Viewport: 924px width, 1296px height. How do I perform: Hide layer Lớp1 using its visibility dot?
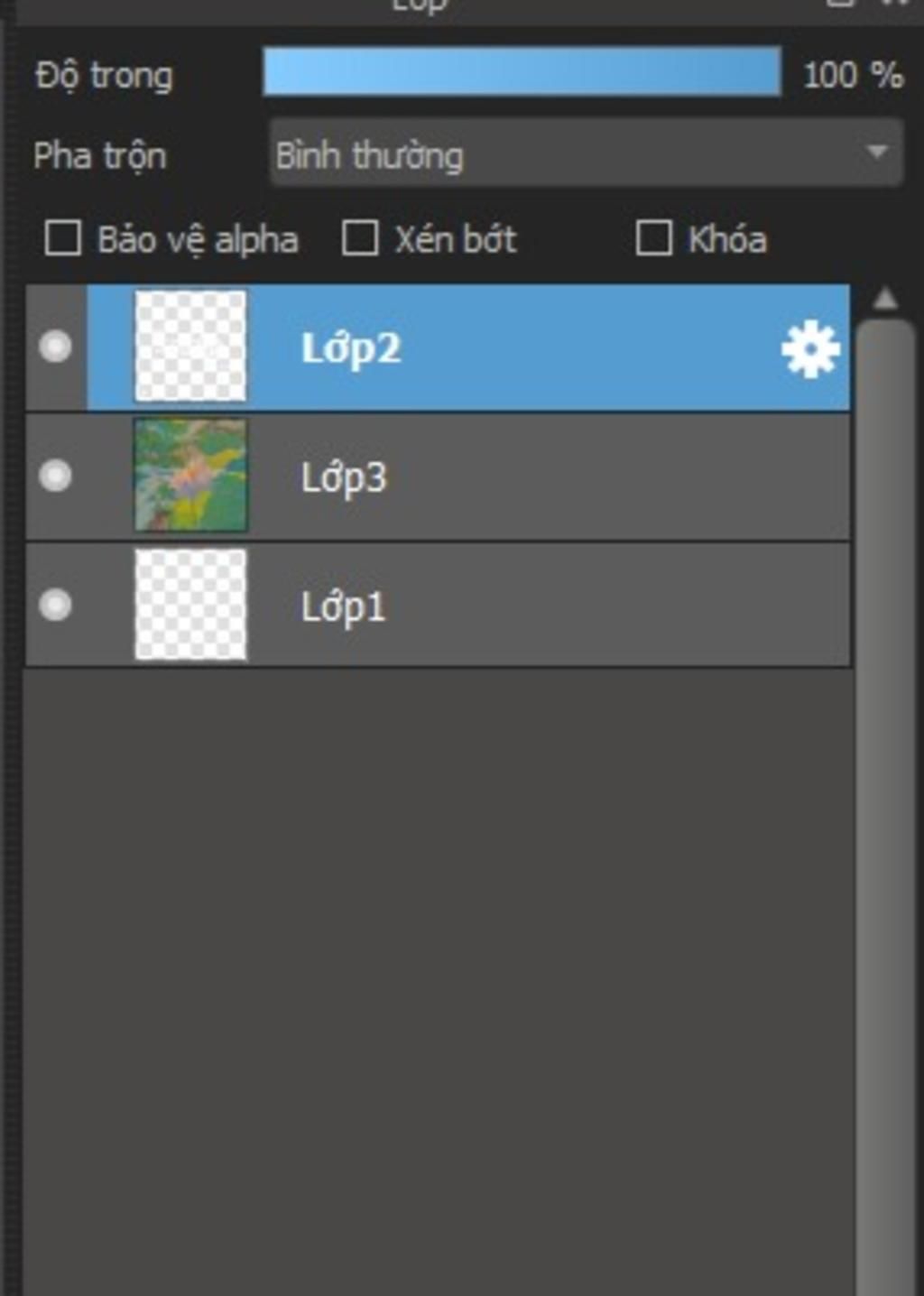click(55, 605)
